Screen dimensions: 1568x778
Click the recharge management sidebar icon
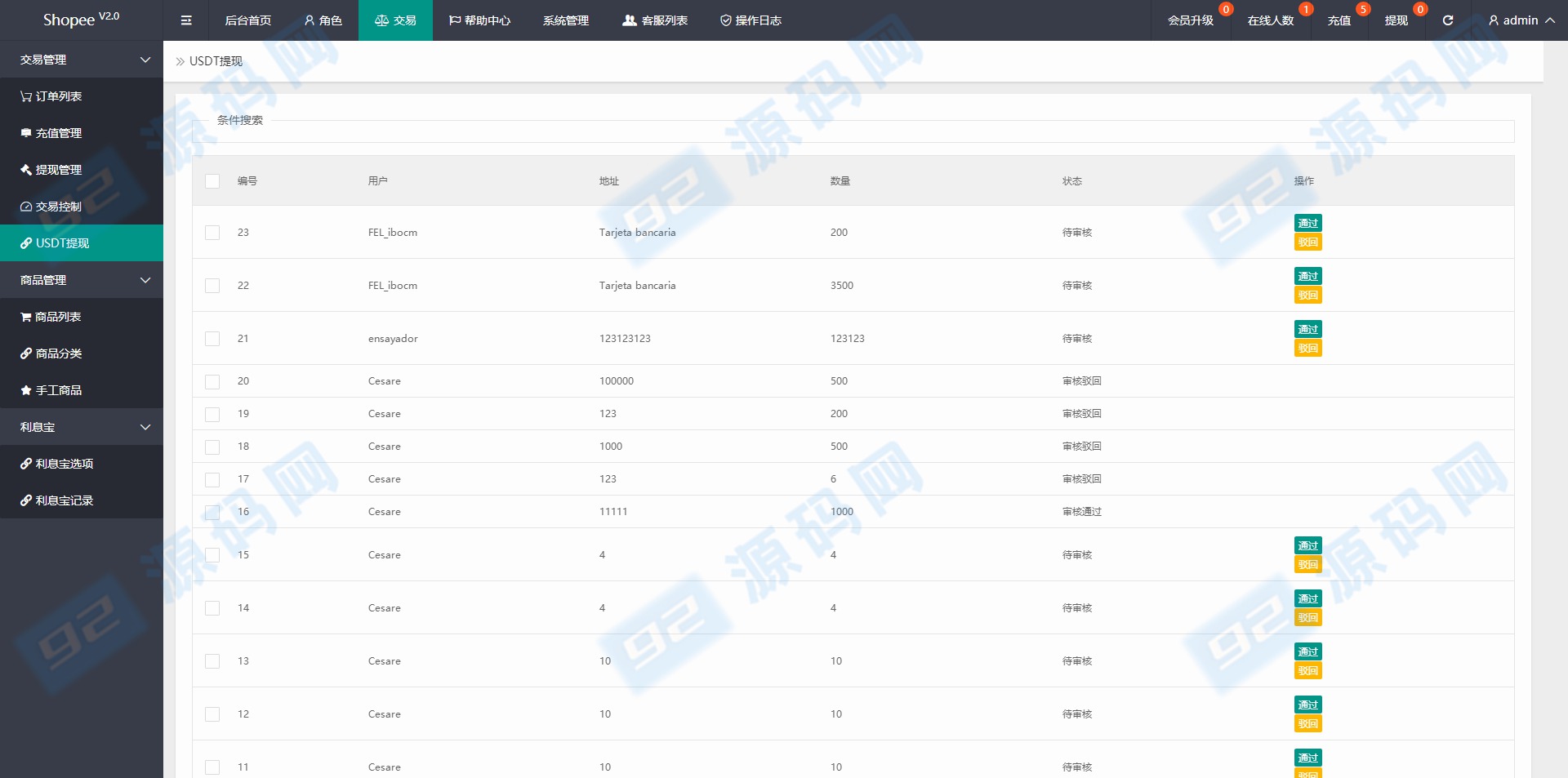click(26, 133)
